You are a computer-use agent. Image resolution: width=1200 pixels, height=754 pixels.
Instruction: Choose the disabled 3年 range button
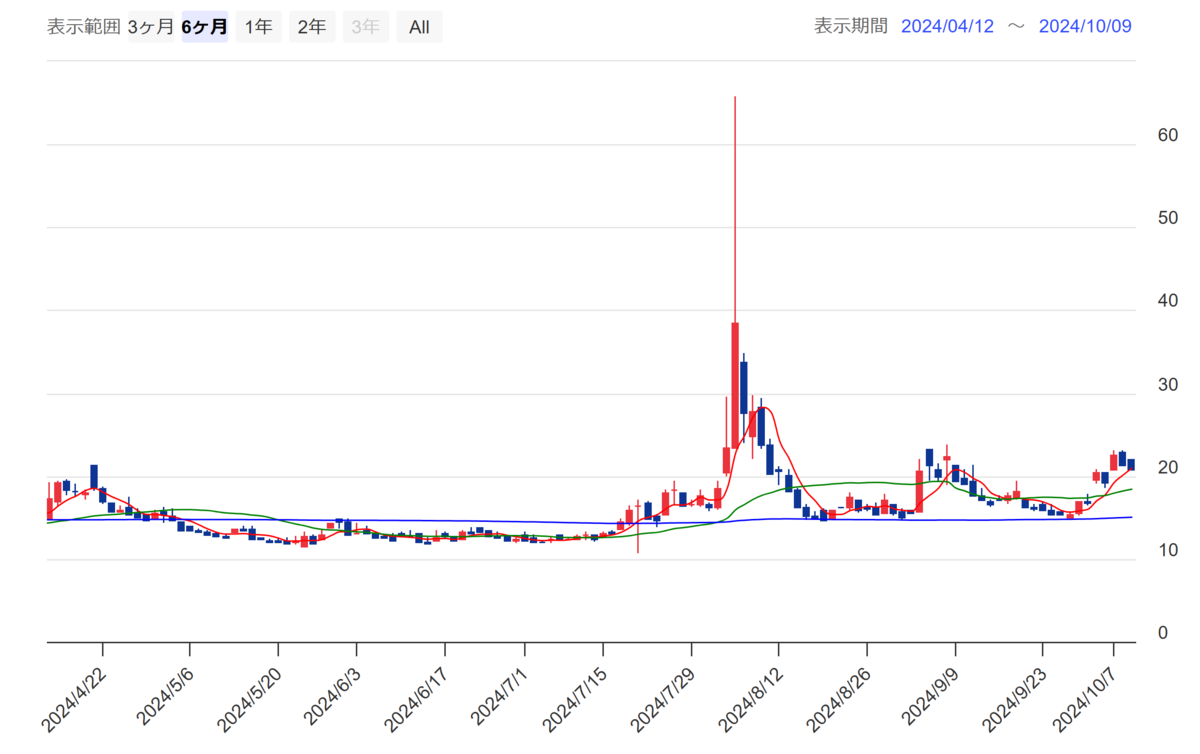(x=366, y=27)
